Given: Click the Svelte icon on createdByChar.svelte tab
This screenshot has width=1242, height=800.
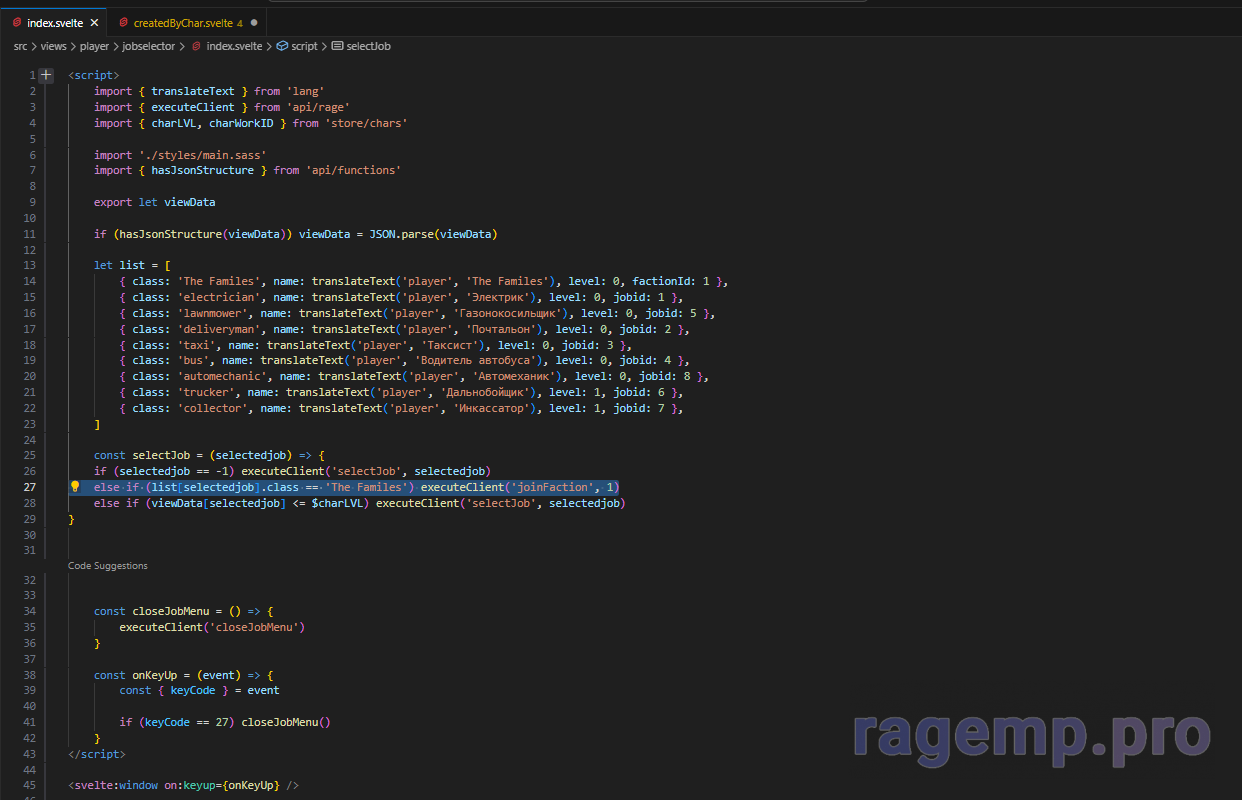Looking at the screenshot, I should click(x=123, y=22).
